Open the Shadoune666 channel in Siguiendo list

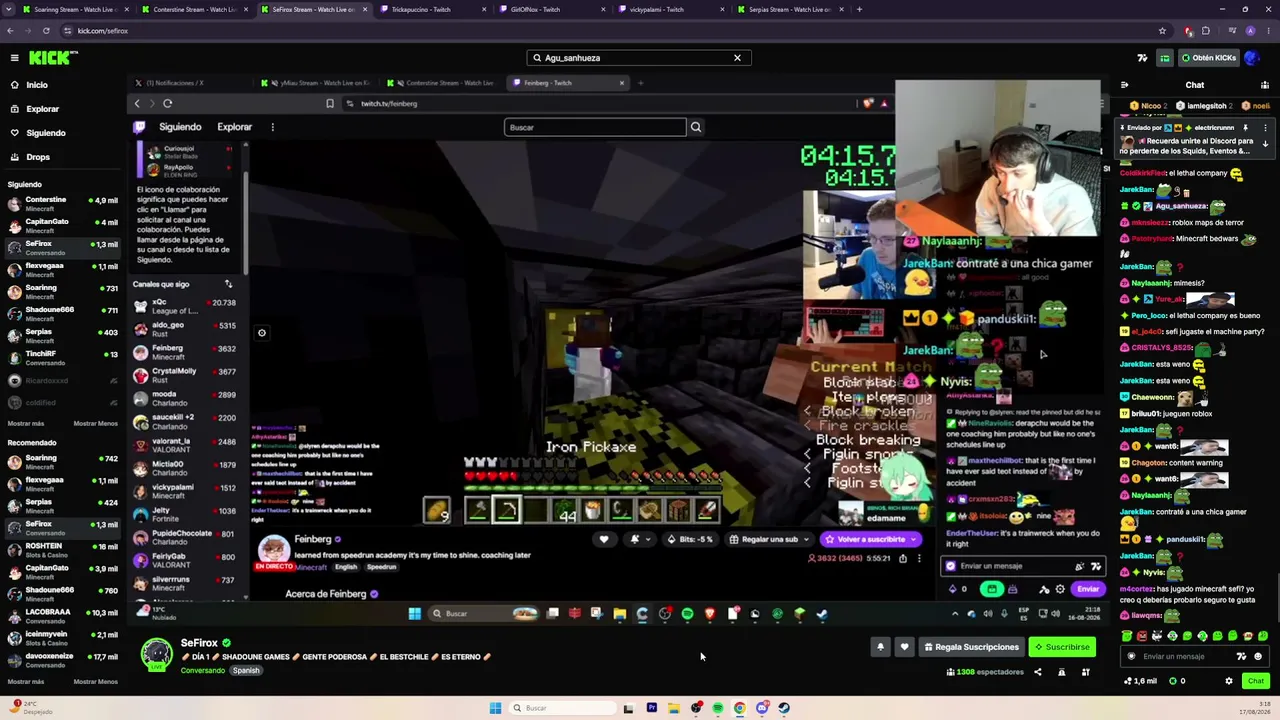pyautogui.click(x=62, y=314)
